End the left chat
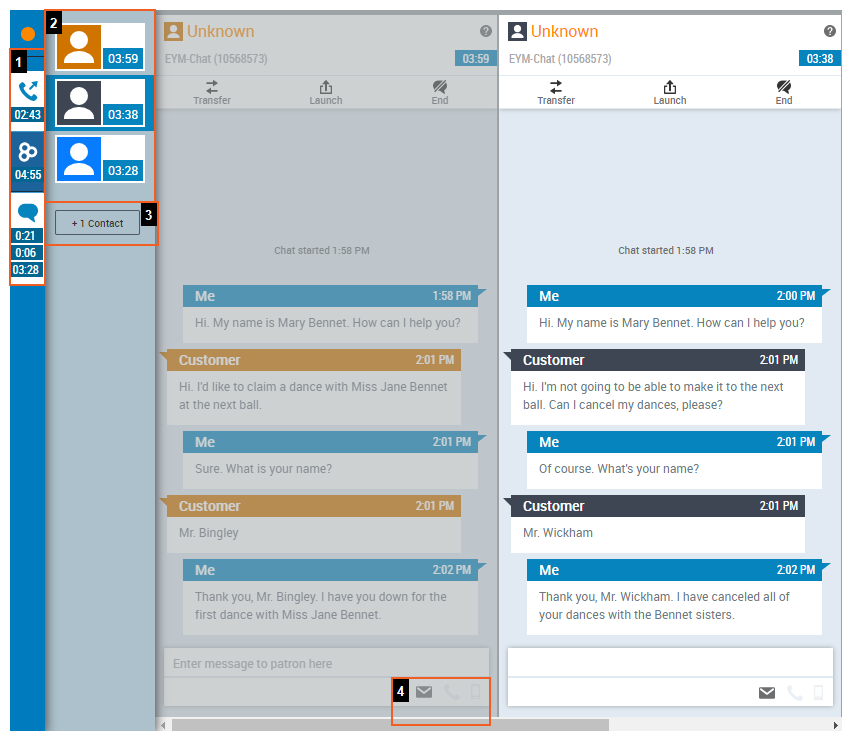Image resolution: width=854 pixels, height=743 pixels. click(x=440, y=93)
